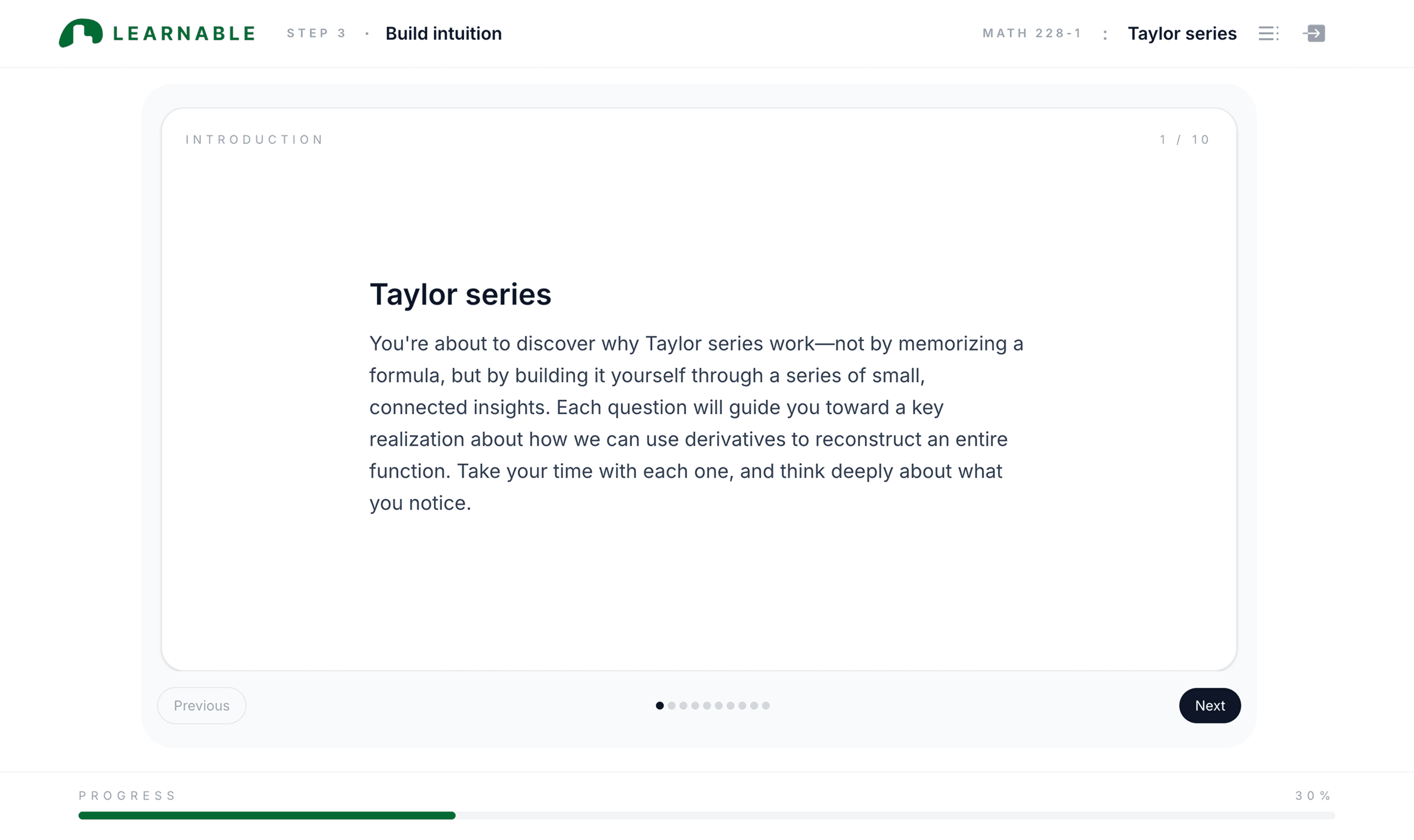Click the Build intuition step title
Screen dimensions: 1414x840
[x=444, y=33]
